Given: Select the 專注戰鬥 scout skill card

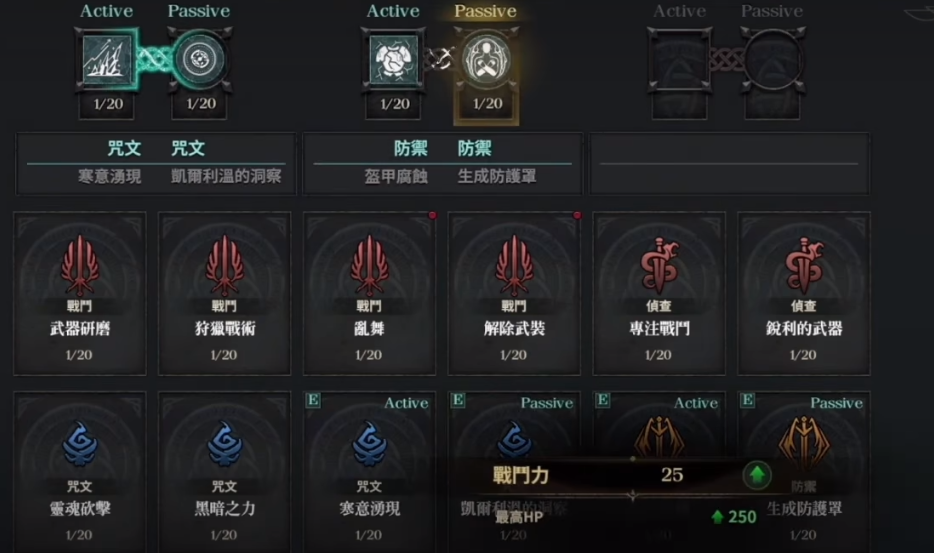Looking at the screenshot, I should (x=659, y=293).
